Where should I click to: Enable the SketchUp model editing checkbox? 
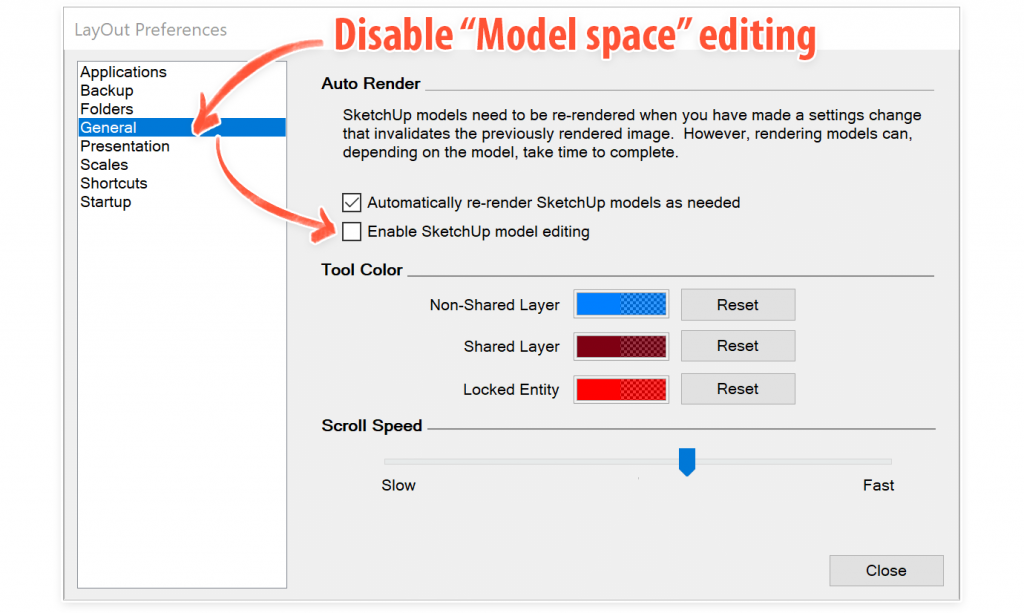pos(351,232)
